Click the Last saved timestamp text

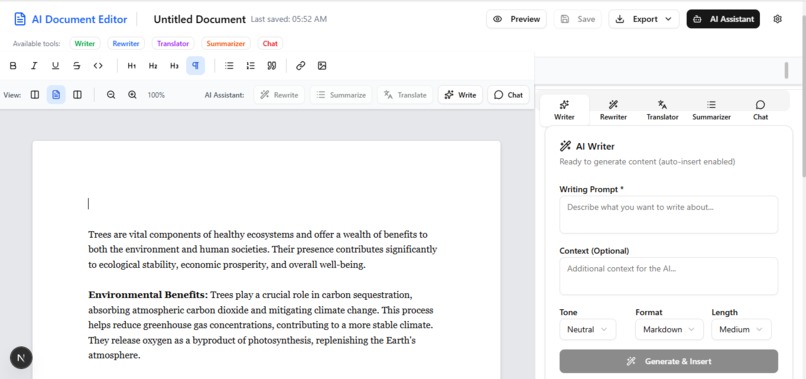(289, 20)
